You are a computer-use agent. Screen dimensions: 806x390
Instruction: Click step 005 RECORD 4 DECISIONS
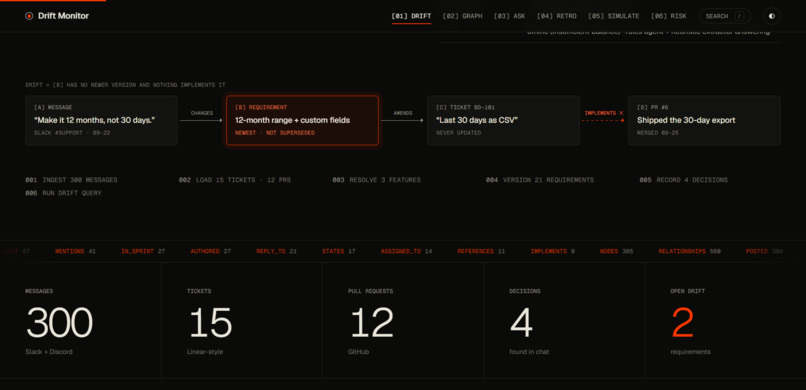[684, 180]
